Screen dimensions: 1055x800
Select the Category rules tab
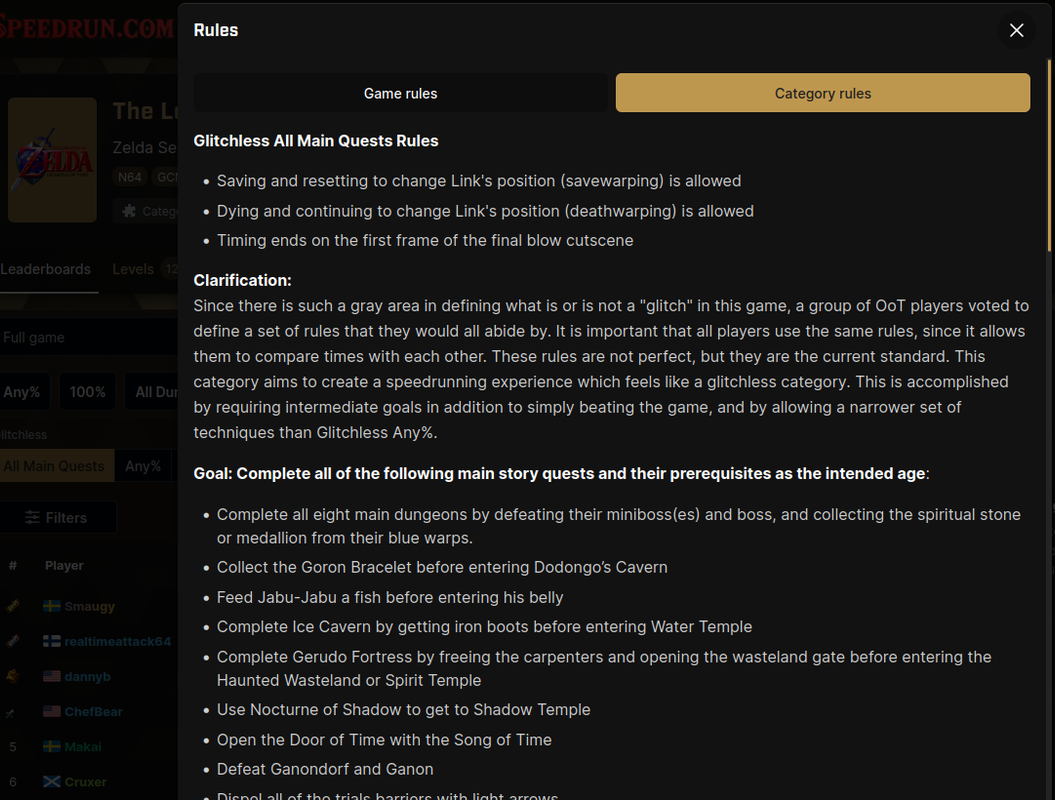pos(822,93)
